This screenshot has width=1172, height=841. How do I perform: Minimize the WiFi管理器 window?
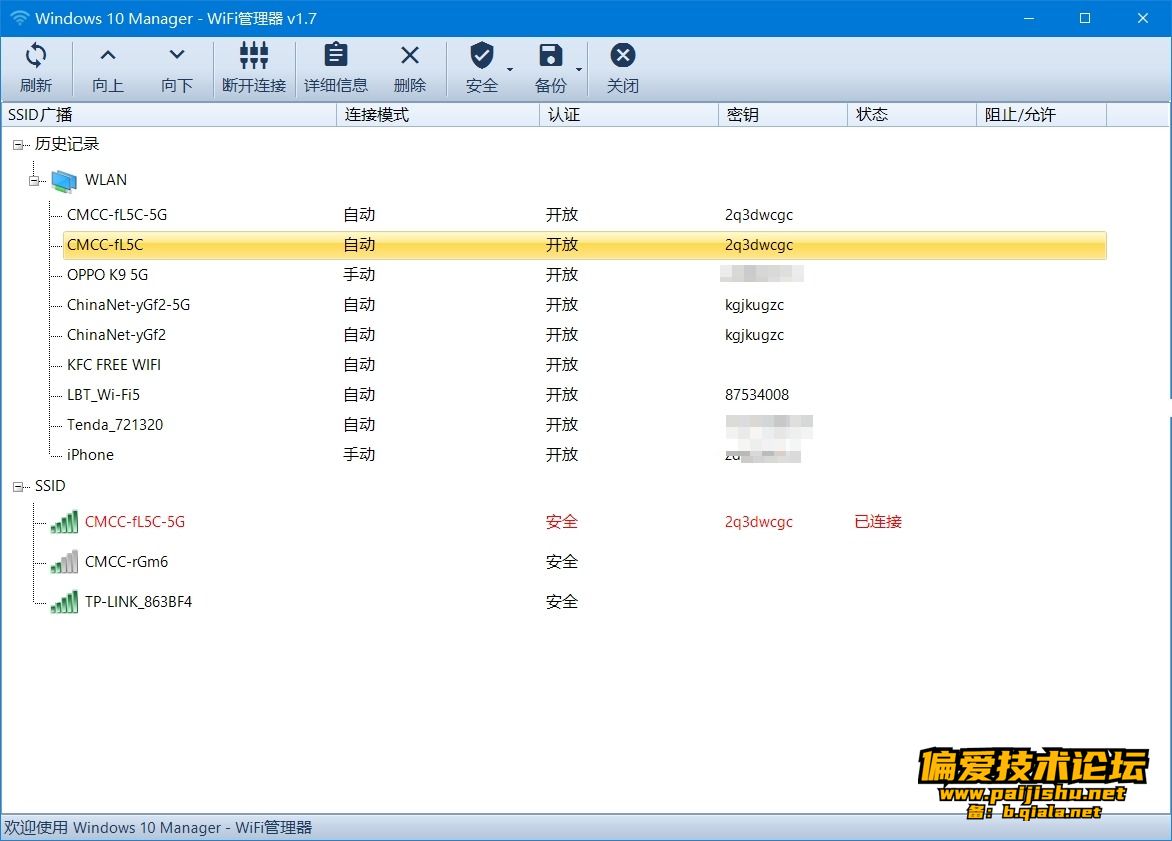(x=1029, y=18)
